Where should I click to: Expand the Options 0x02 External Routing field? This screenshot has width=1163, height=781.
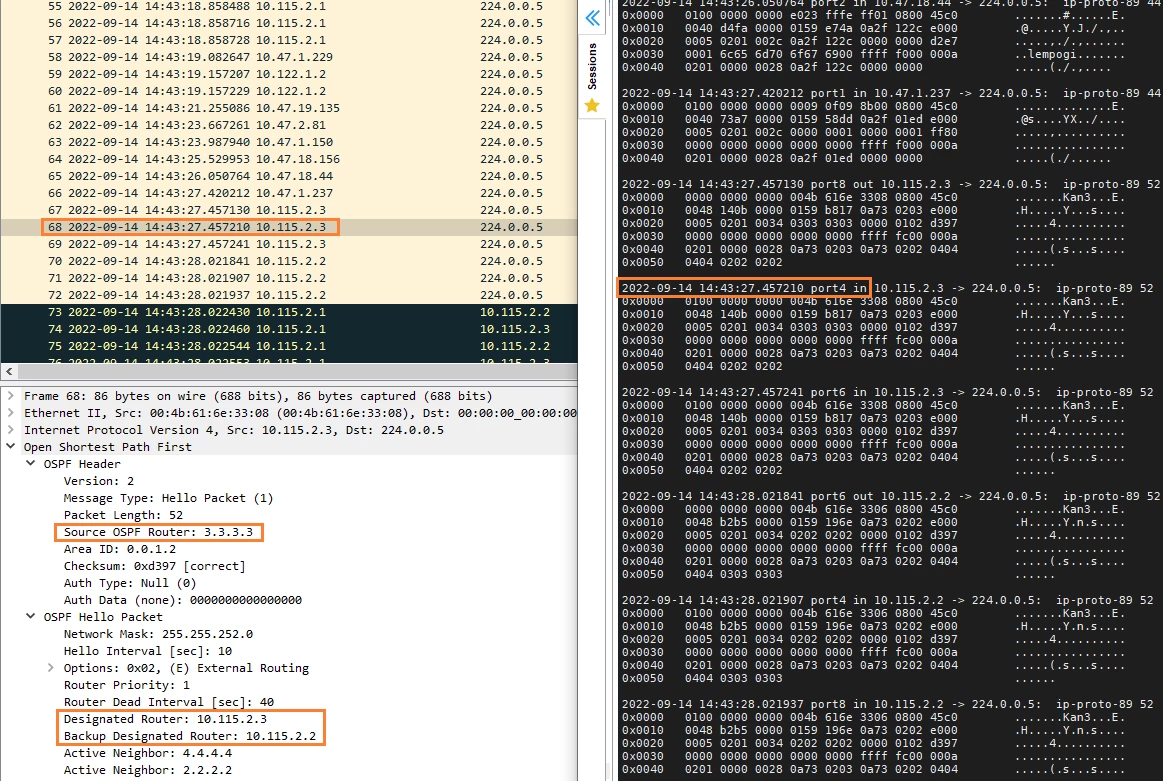click(x=50, y=668)
